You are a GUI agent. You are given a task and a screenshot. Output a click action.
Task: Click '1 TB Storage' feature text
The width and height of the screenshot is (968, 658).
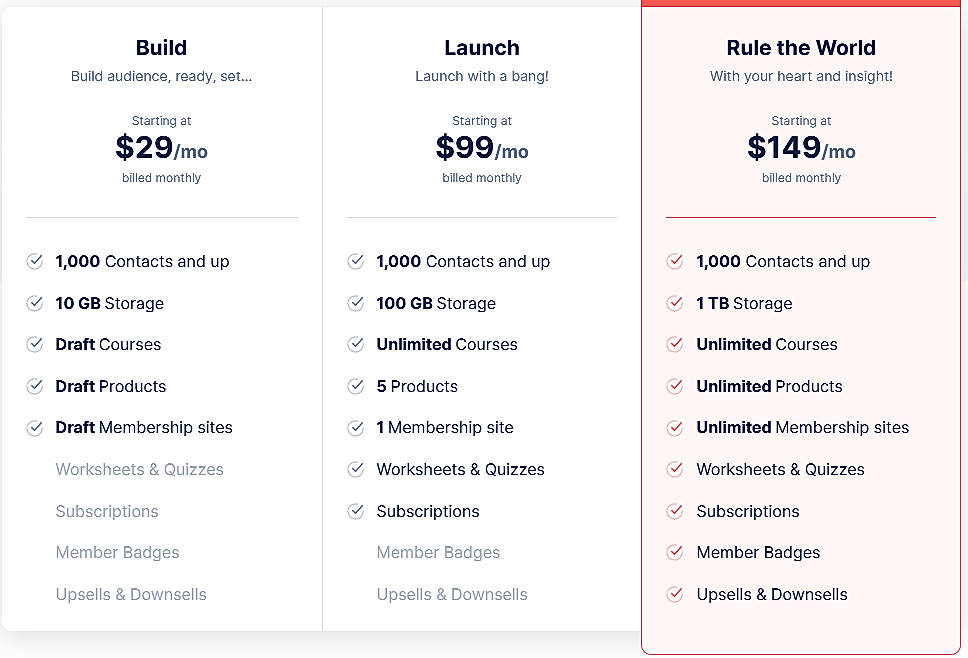tap(744, 303)
